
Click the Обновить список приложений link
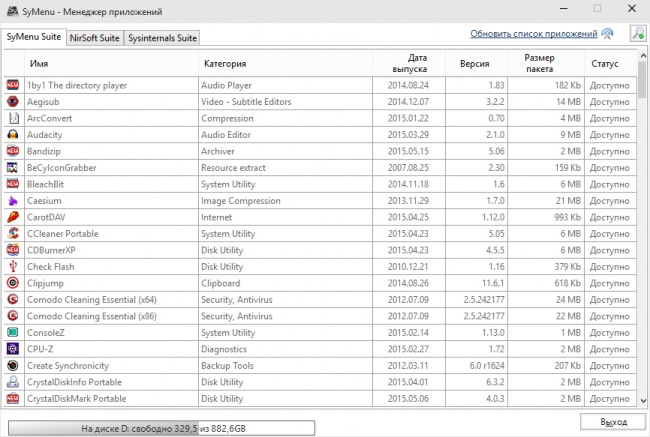point(534,34)
